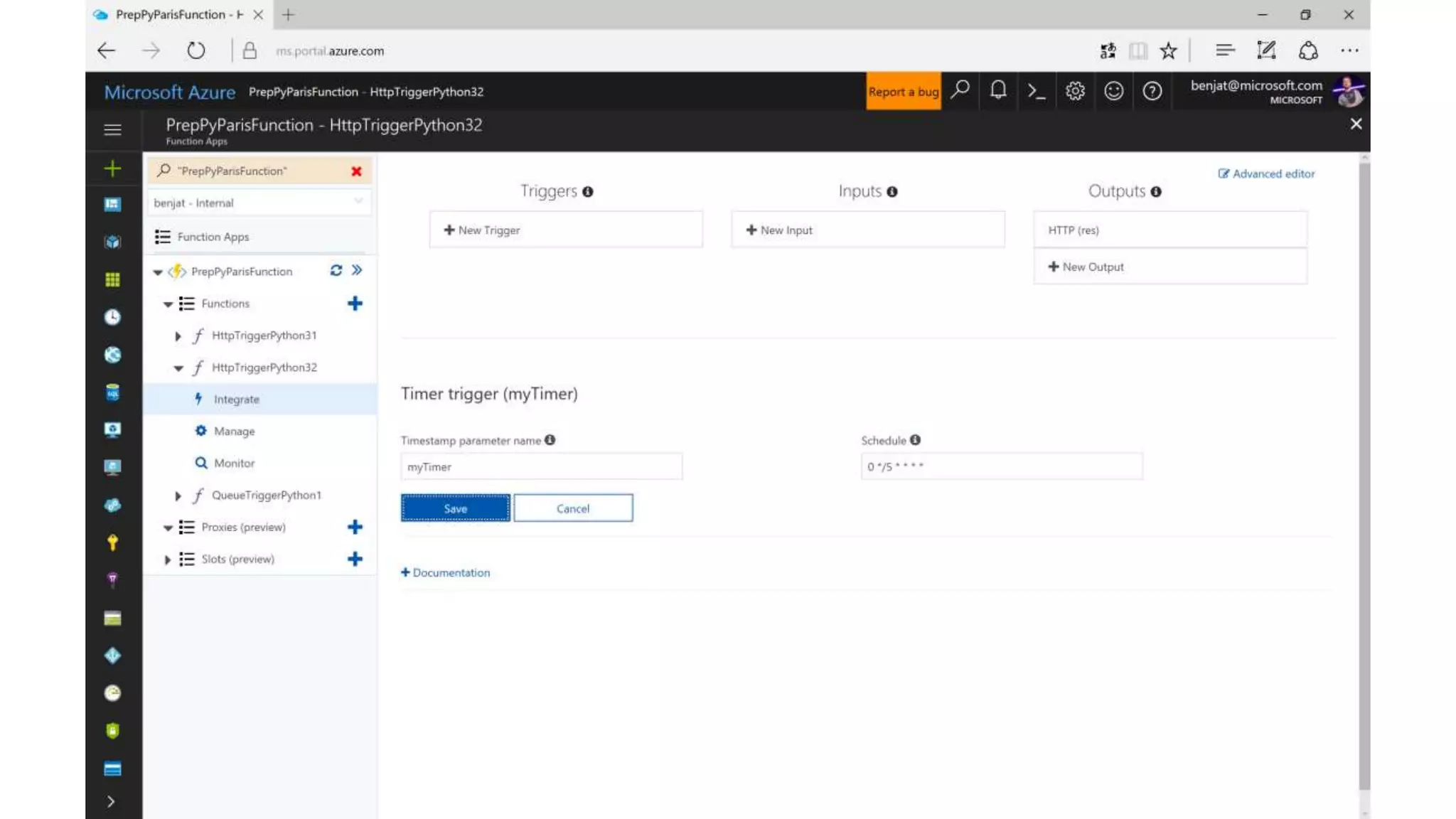This screenshot has height=819, width=1456.
Task: Click the Schedule cron input field
Action: tap(1001, 467)
